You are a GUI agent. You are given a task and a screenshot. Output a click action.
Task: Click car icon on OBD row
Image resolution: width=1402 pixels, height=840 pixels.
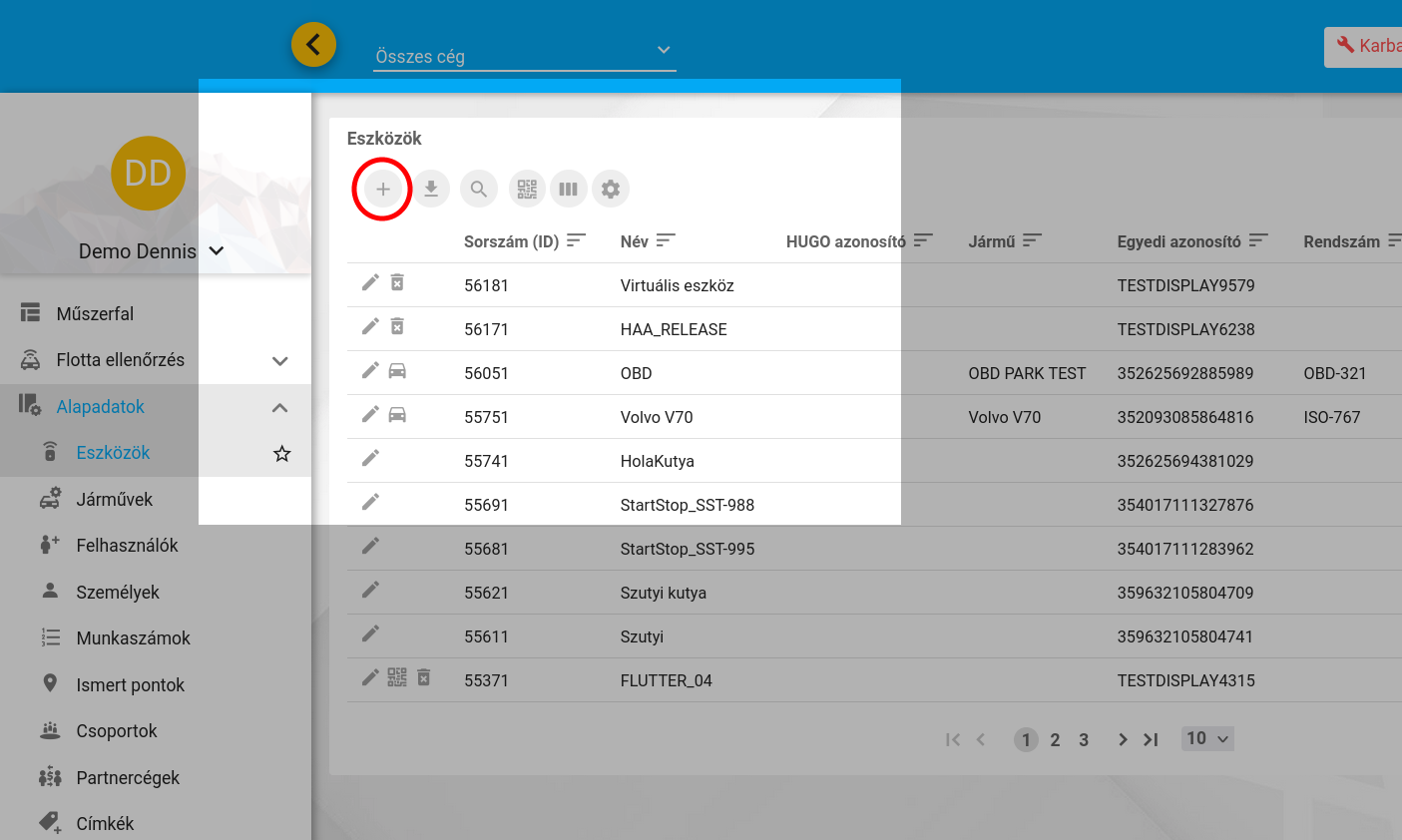click(397, 371)
